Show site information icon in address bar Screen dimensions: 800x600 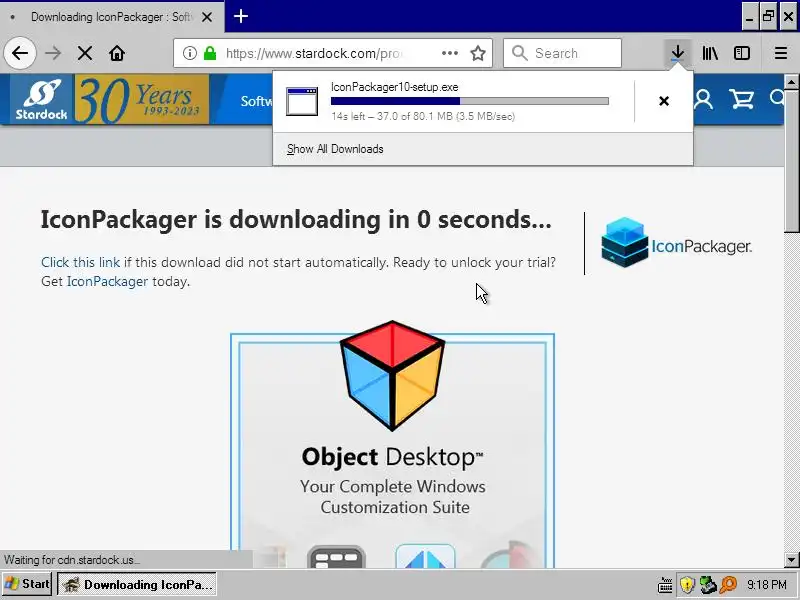coord(189,53)
